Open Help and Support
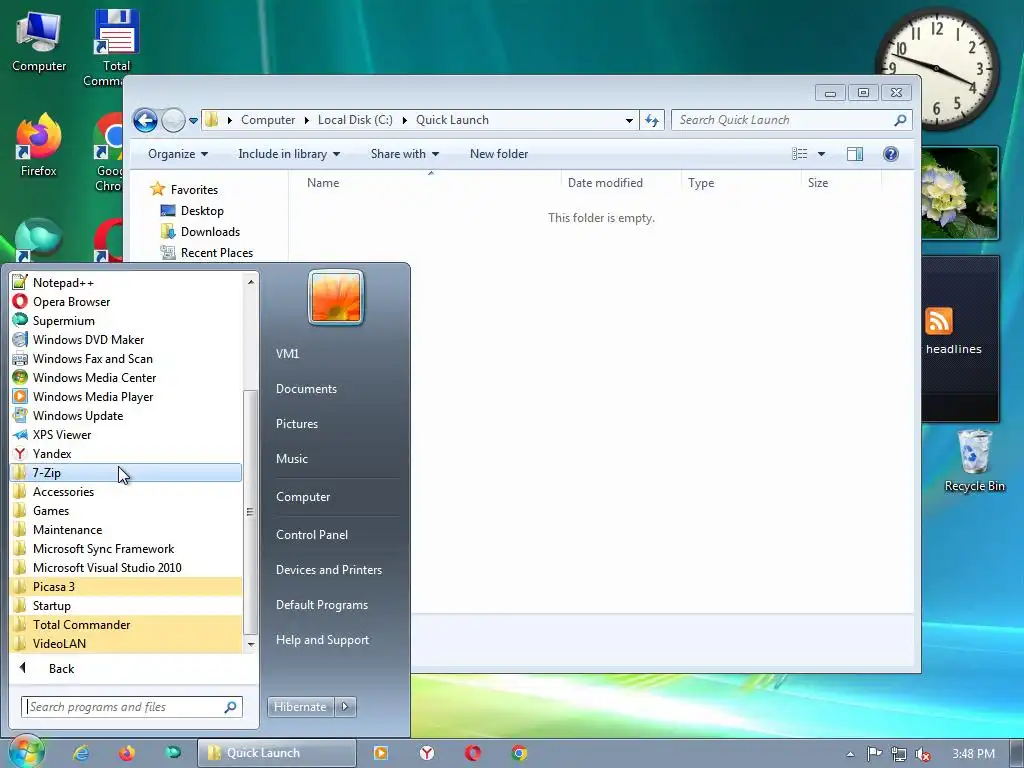Image resolution: width=1024 pixels, height=768 pixels. [x=322, y=640]
